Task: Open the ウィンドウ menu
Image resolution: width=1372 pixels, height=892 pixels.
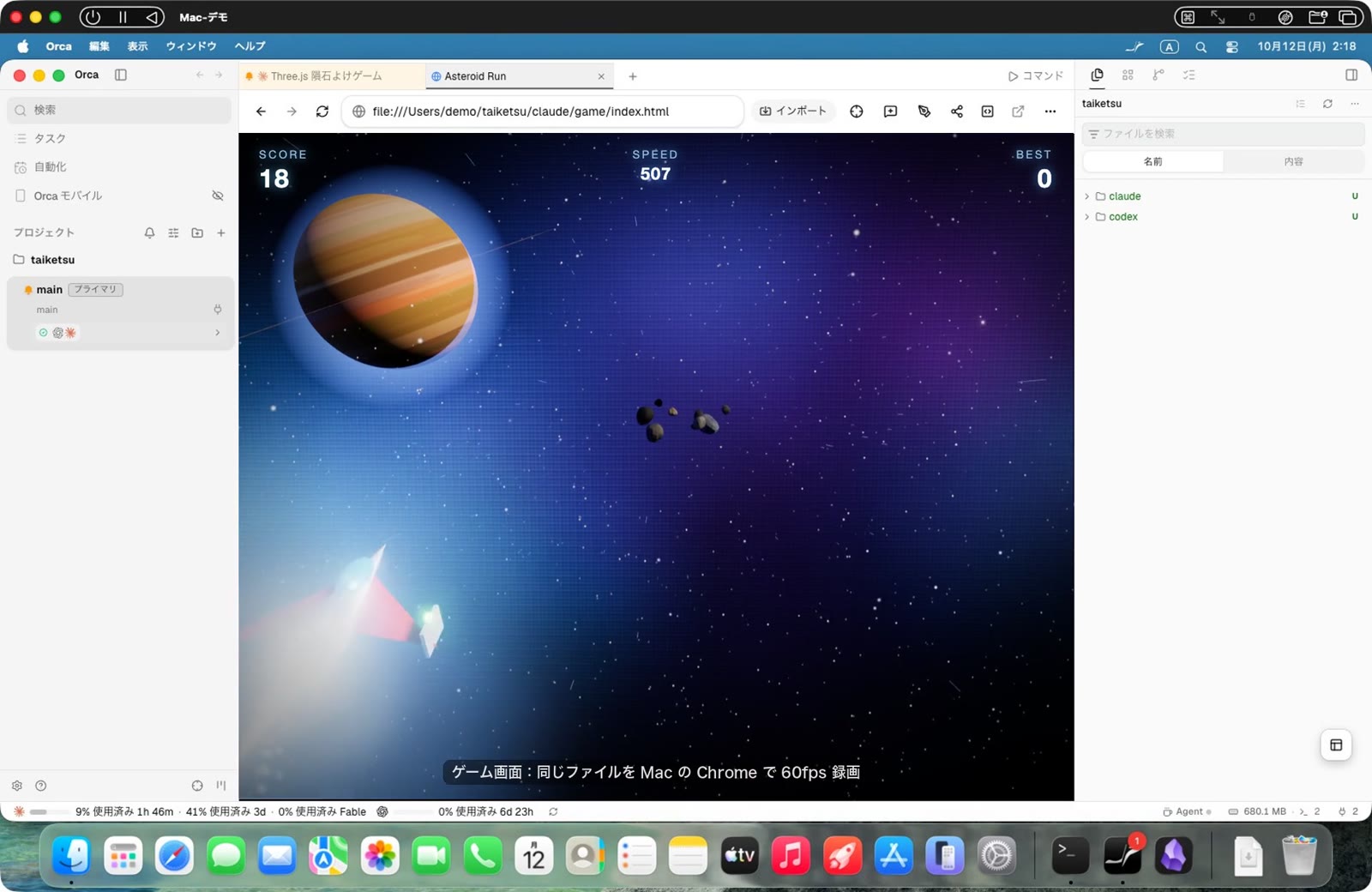Action: [191, 46]
